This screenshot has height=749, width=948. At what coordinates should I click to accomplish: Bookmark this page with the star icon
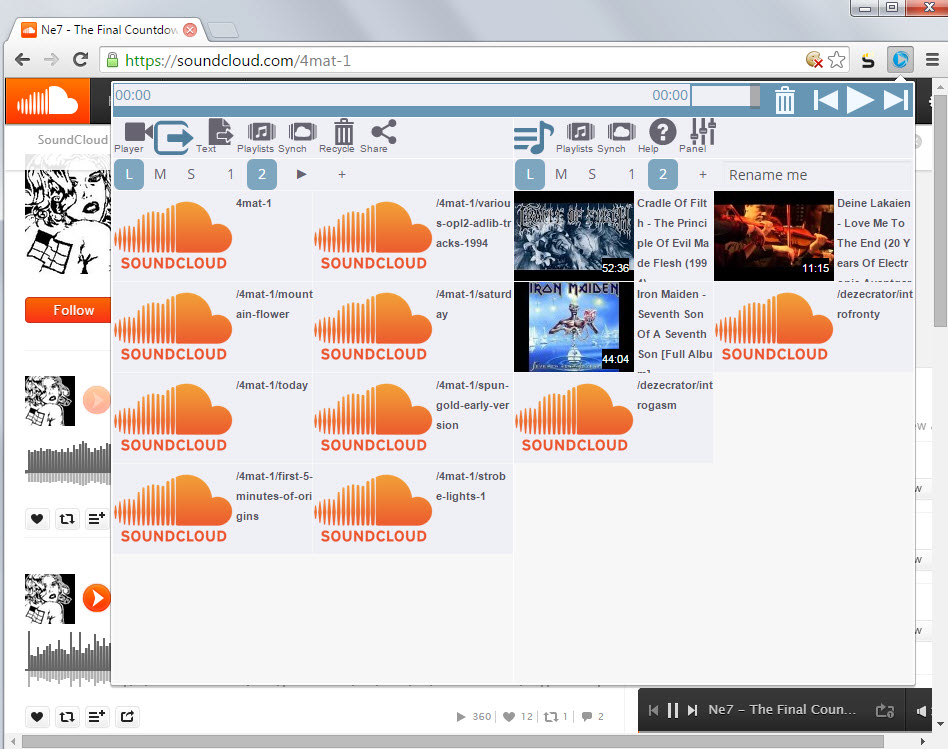[837, 60]
